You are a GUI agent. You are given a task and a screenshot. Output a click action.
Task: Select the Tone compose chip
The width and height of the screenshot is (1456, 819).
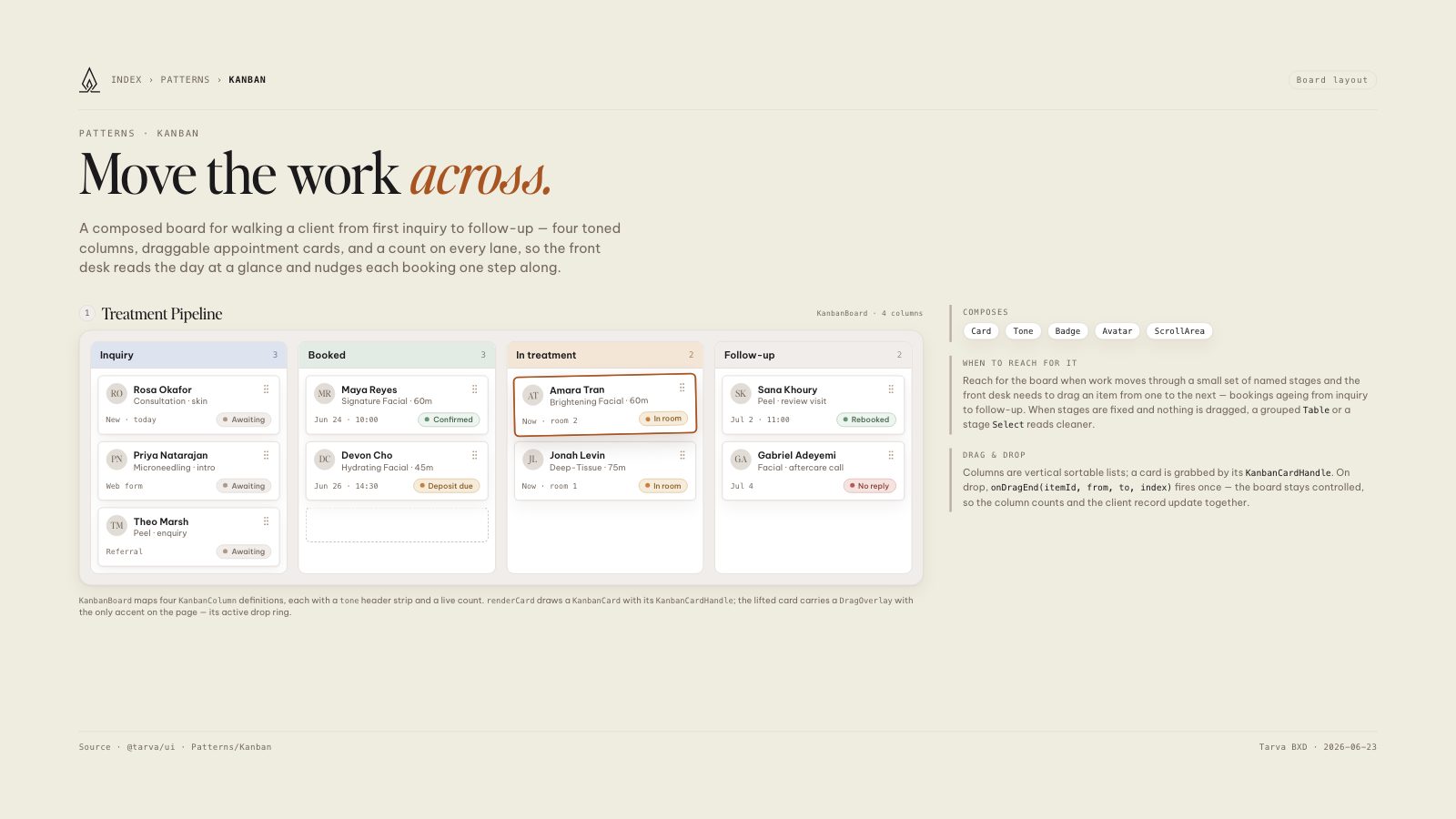[1023, 331]
